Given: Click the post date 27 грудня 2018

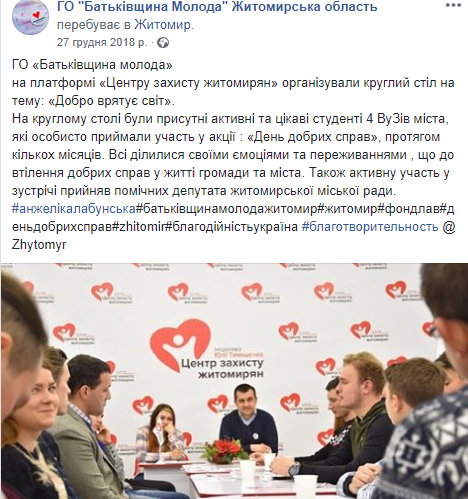Looking at the screenshot, I should coord(102,42).
